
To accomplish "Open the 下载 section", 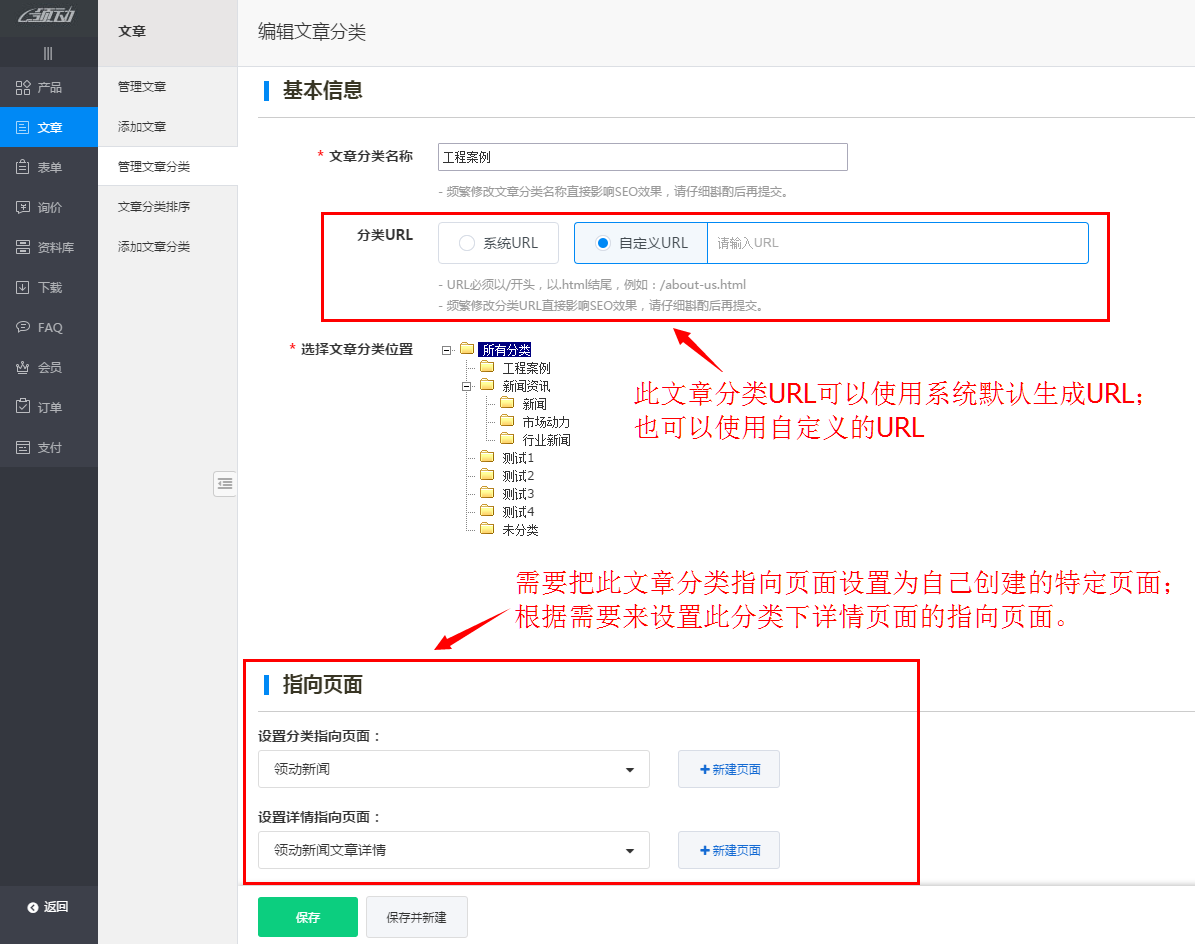I will [48, 287].
